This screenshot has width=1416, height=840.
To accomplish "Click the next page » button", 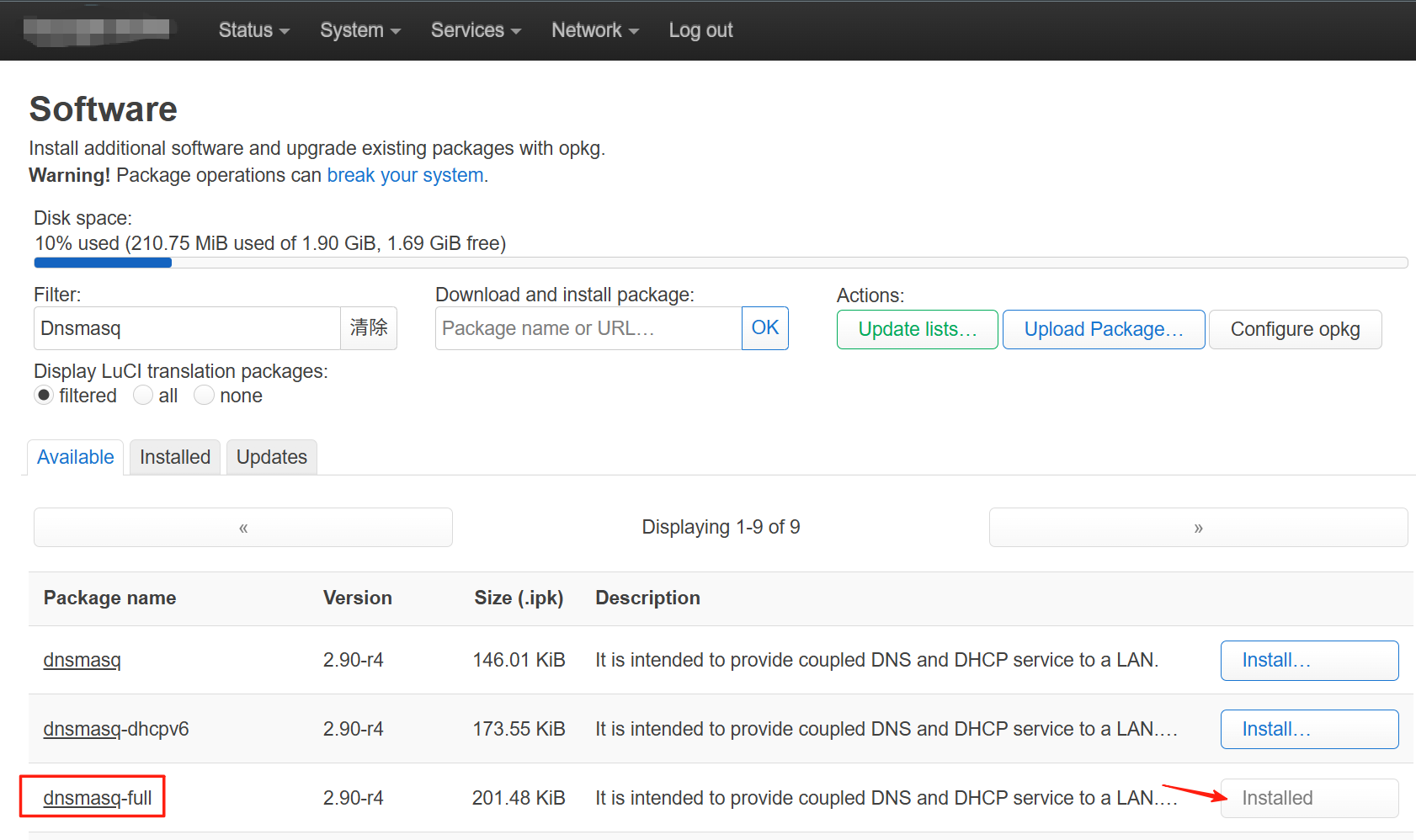I will tap(1197, 528).
